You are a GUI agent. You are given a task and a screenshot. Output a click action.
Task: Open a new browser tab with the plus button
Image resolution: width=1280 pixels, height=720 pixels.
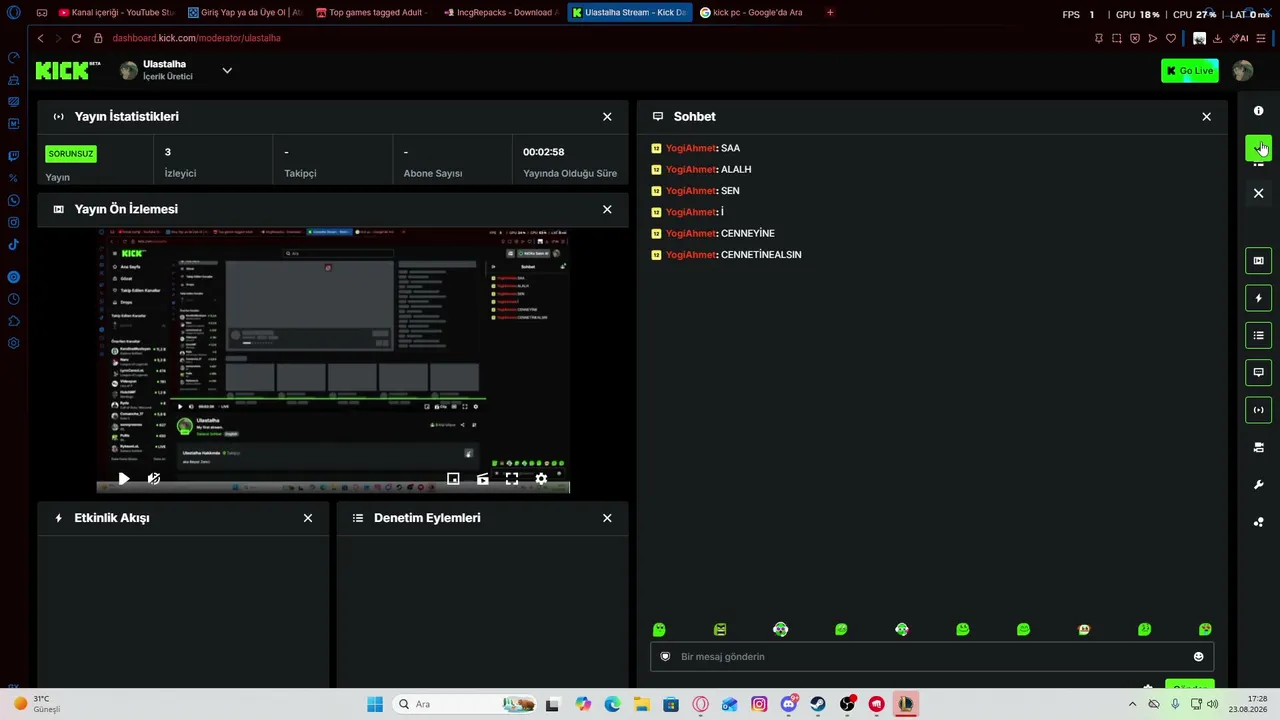(830, 13)
